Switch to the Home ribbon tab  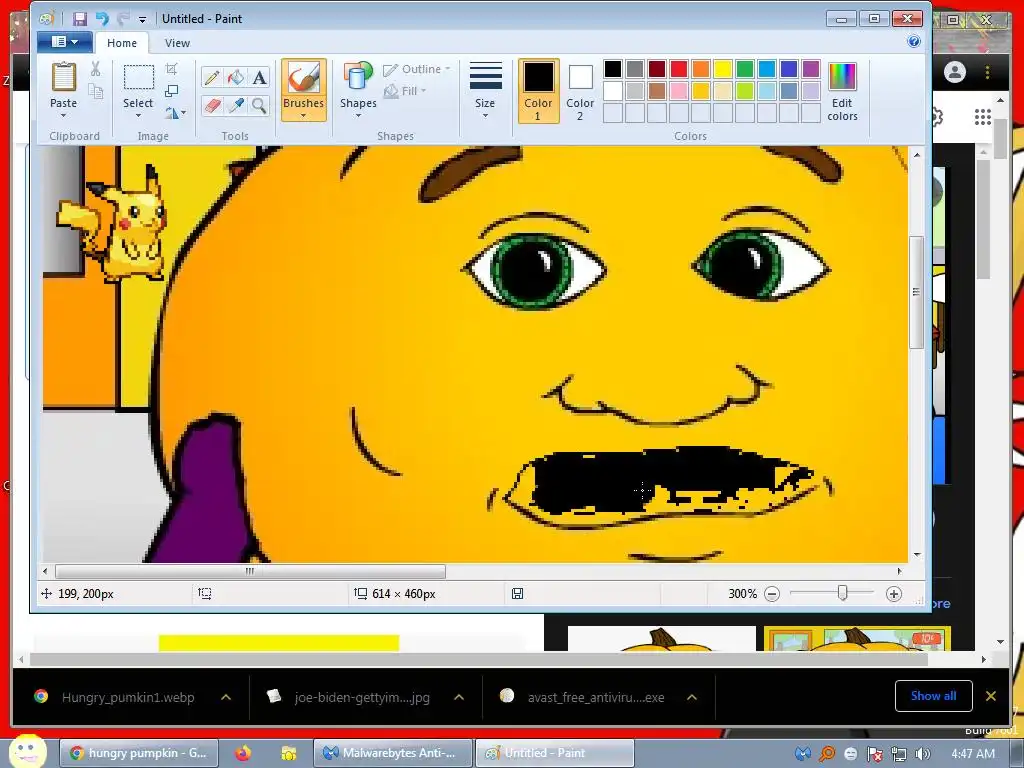tap(122, 43)
